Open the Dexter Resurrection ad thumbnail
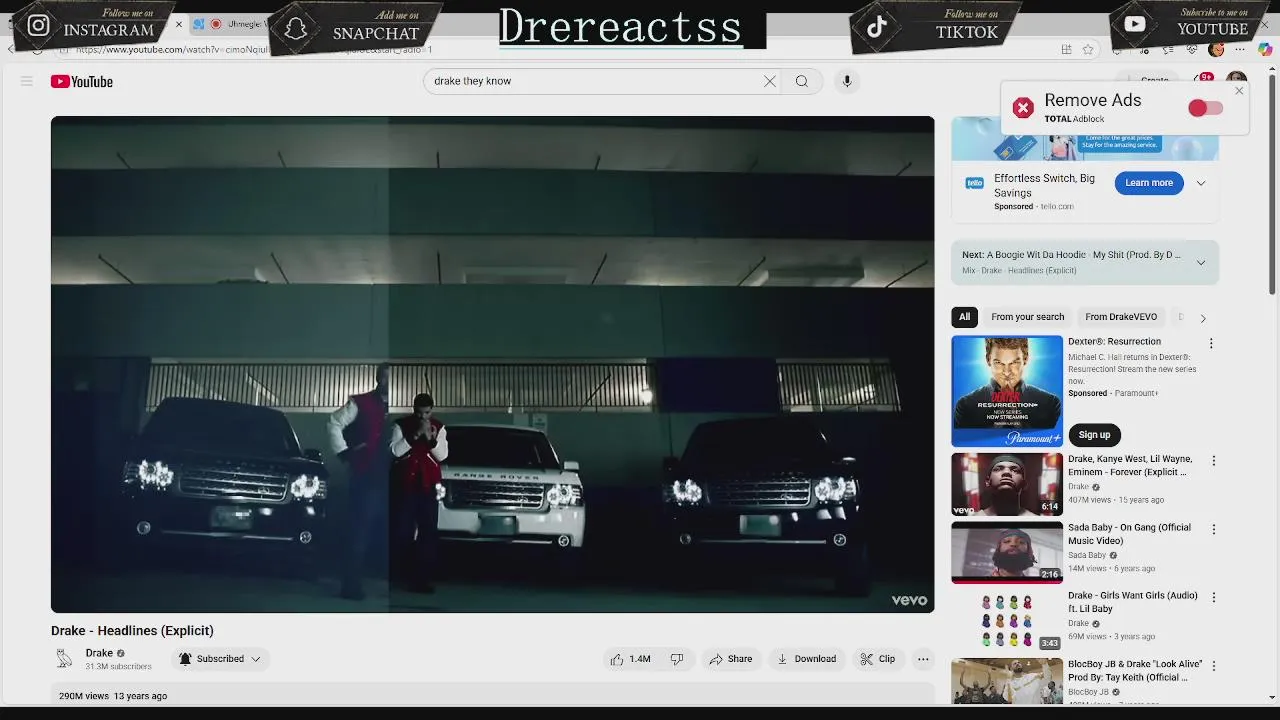 pyautogui.click(x=1007, y=391)
